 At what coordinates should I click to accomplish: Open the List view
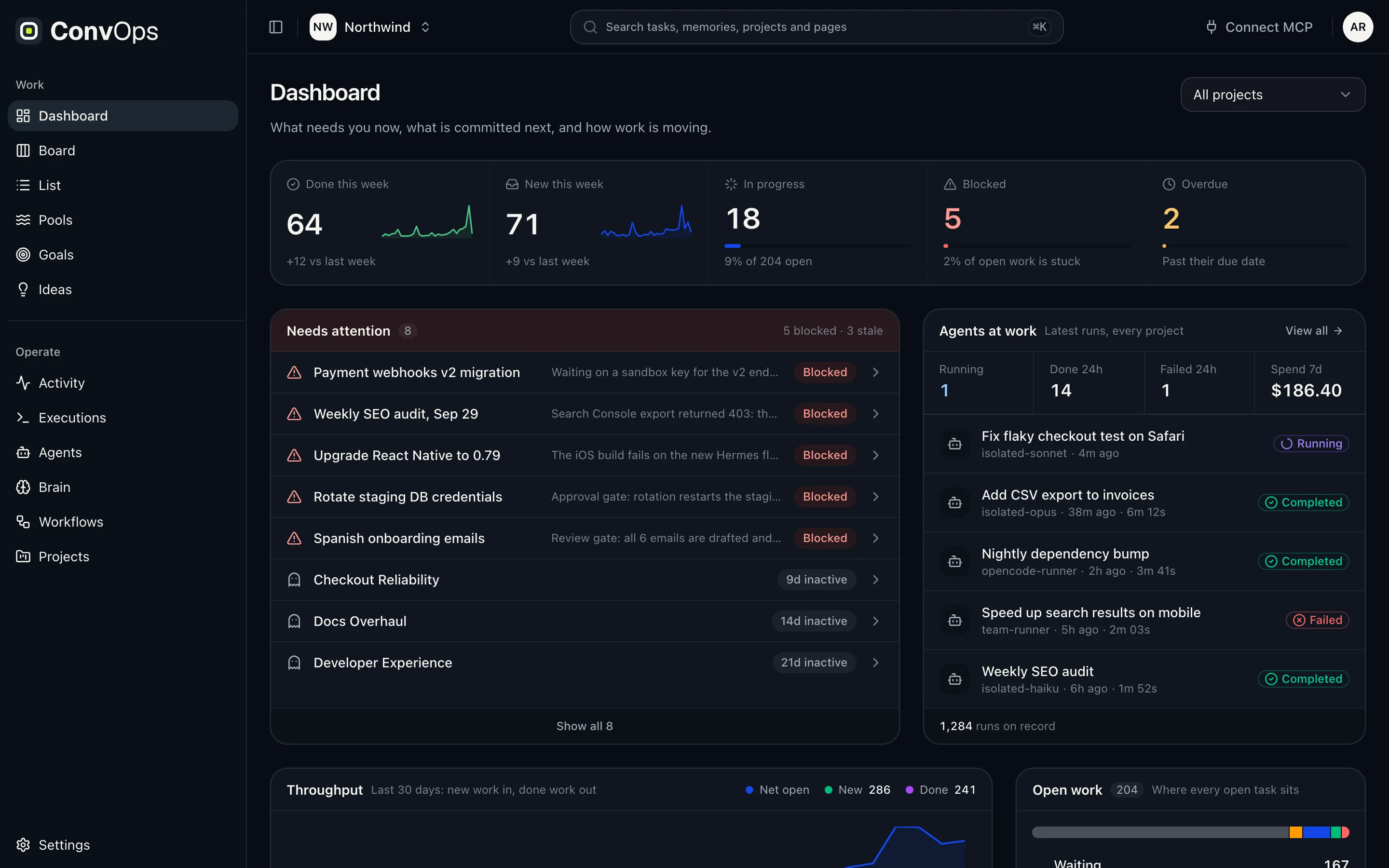pos(123,186)
